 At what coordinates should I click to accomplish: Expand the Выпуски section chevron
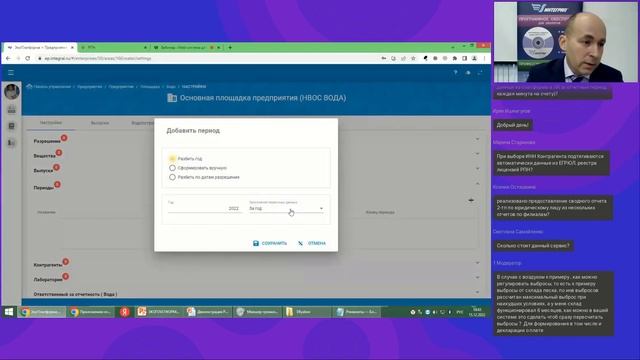477,169
